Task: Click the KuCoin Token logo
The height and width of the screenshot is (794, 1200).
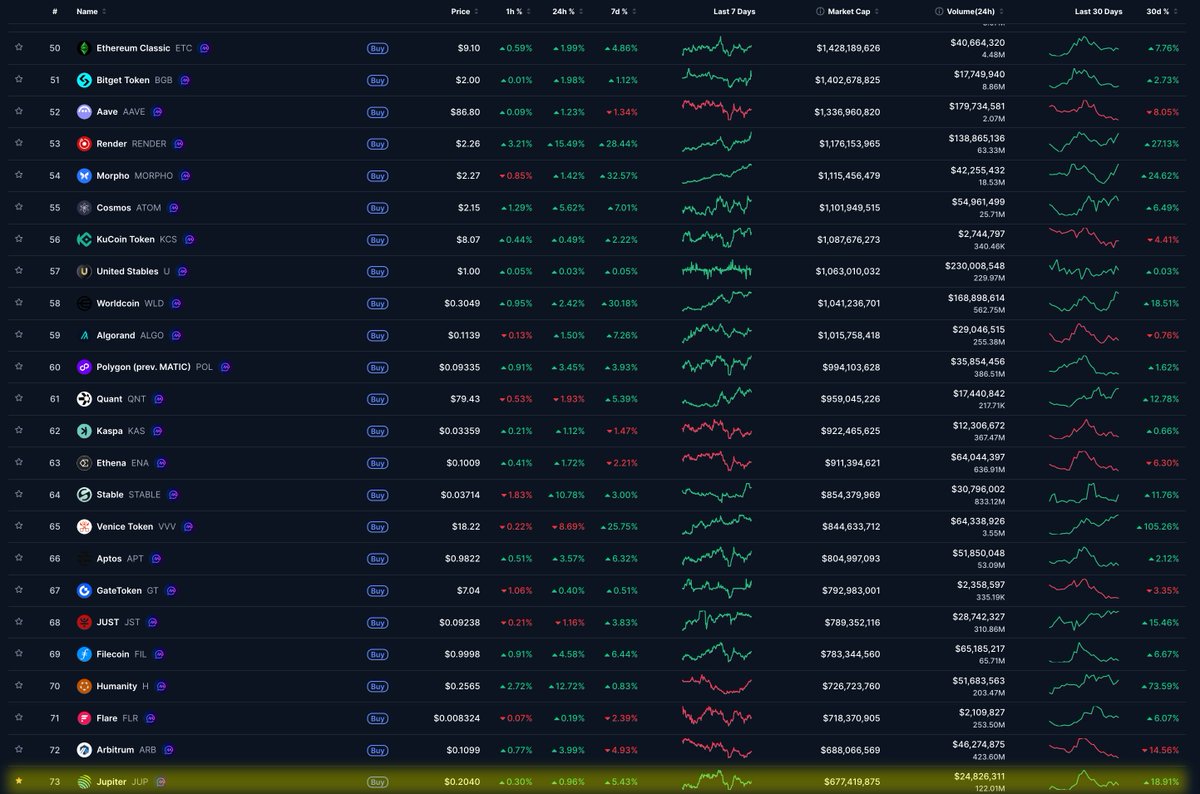Action: pyautogui.click(x=84, y=240)
